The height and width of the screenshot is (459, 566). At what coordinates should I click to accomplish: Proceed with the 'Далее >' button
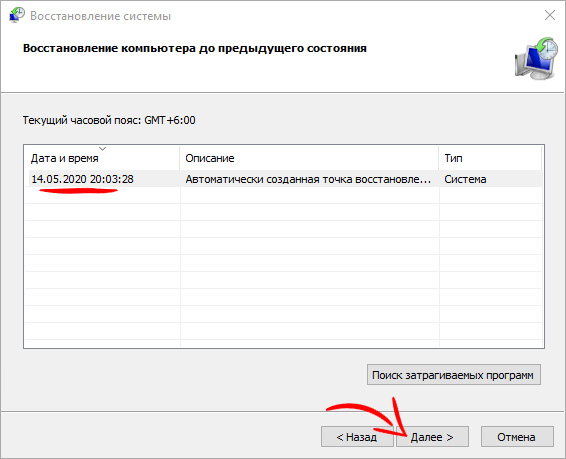tap(432, 437)
